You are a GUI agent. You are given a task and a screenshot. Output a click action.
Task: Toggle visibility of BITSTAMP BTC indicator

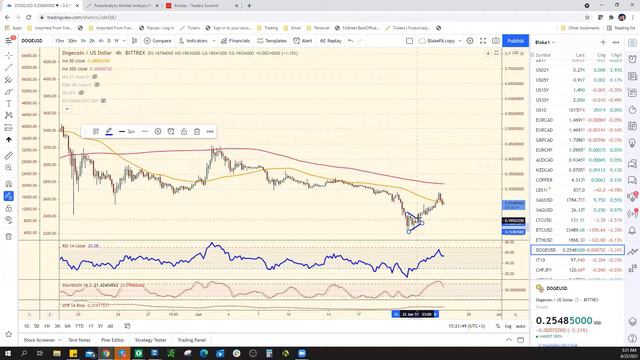(103, 100)
